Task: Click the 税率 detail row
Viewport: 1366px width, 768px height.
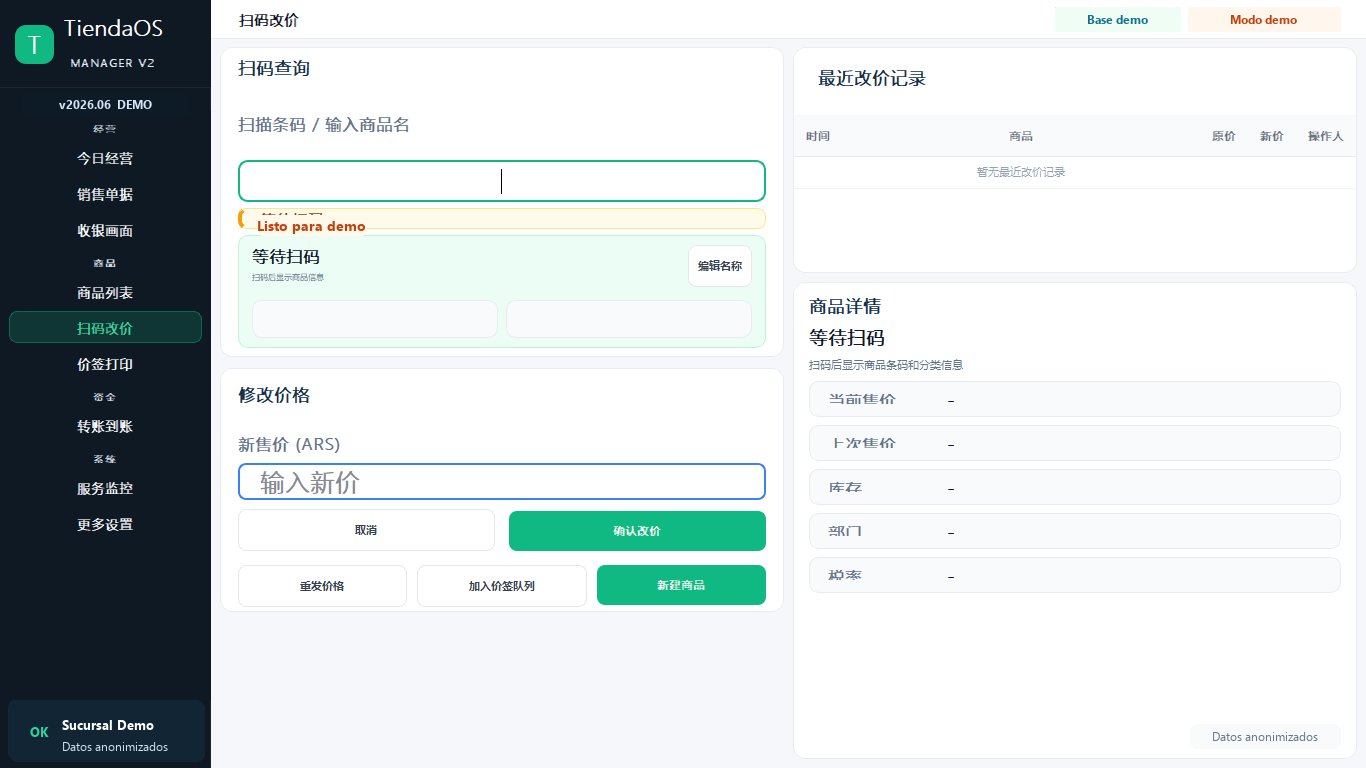Action: pos(1075,575)
